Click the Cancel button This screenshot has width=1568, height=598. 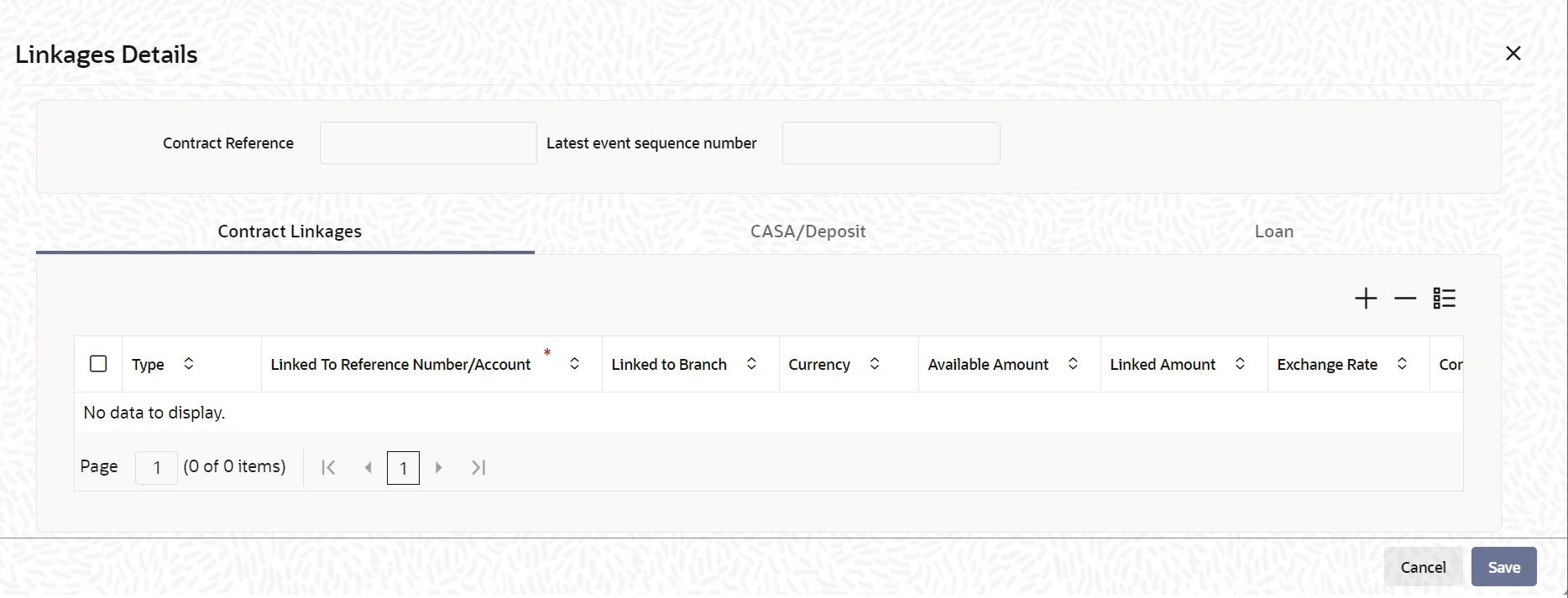pos(1423,568)
